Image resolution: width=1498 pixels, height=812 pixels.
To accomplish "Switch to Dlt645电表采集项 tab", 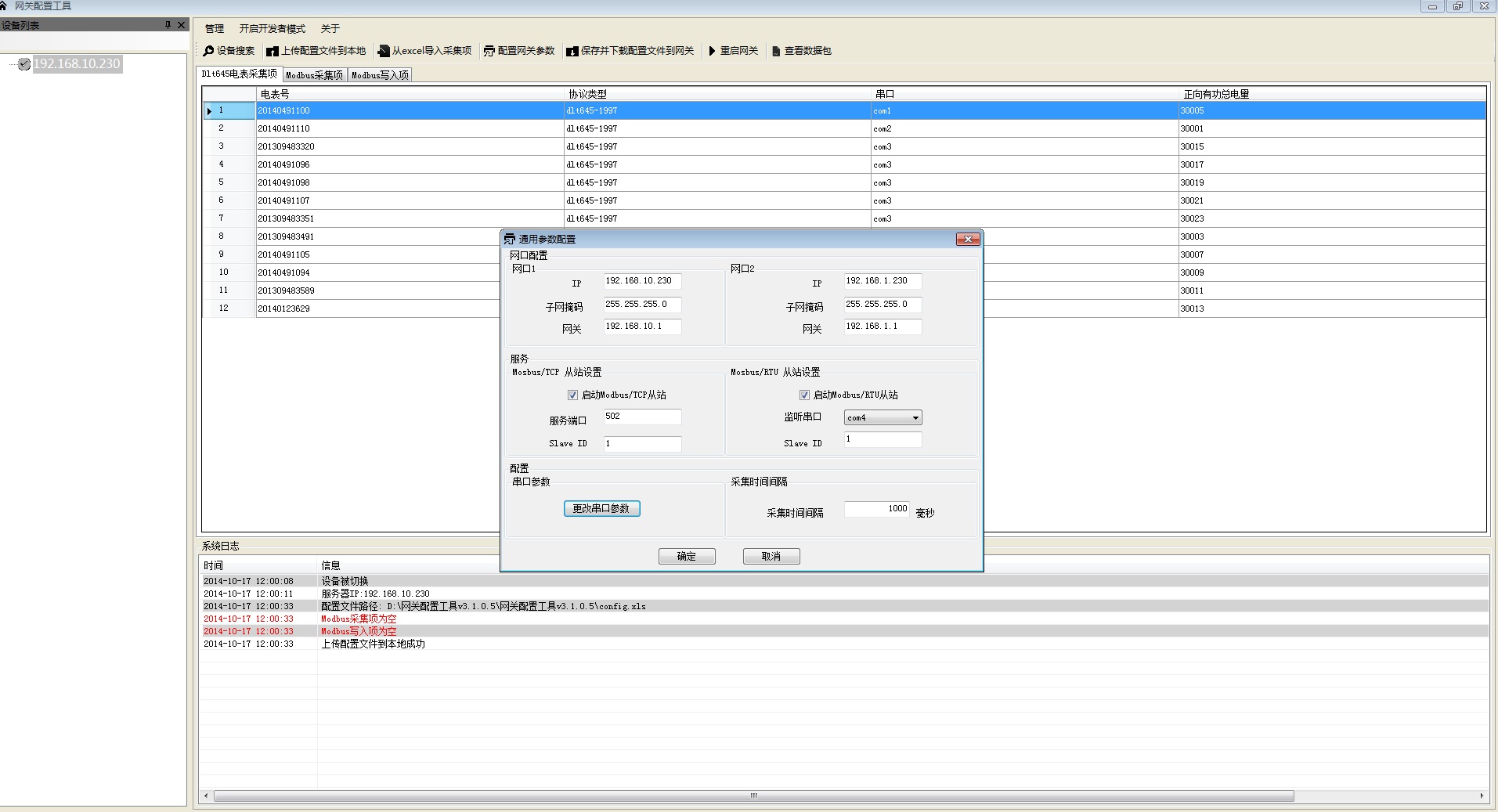I will (239, 74).
